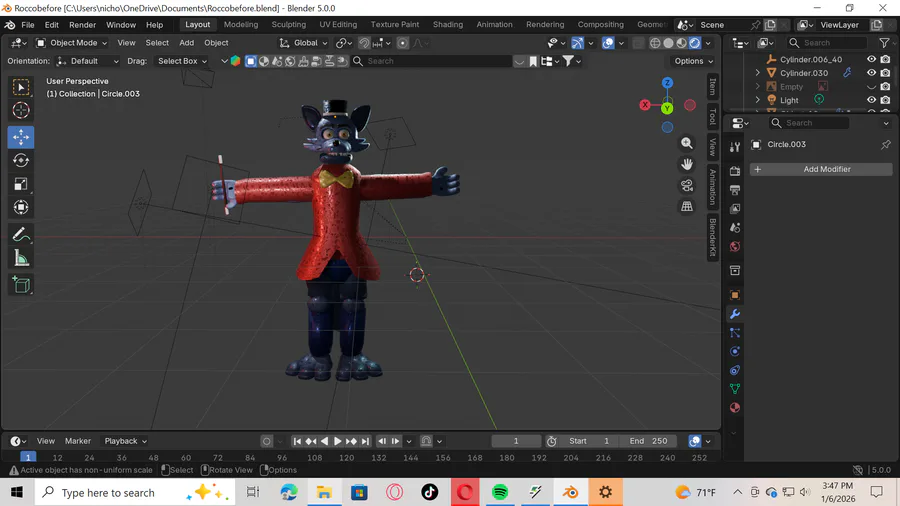The width and height of the screenshot is (900, 506).
Task: Select the 3D Cursor tool
Action: [x=21, y=110]
